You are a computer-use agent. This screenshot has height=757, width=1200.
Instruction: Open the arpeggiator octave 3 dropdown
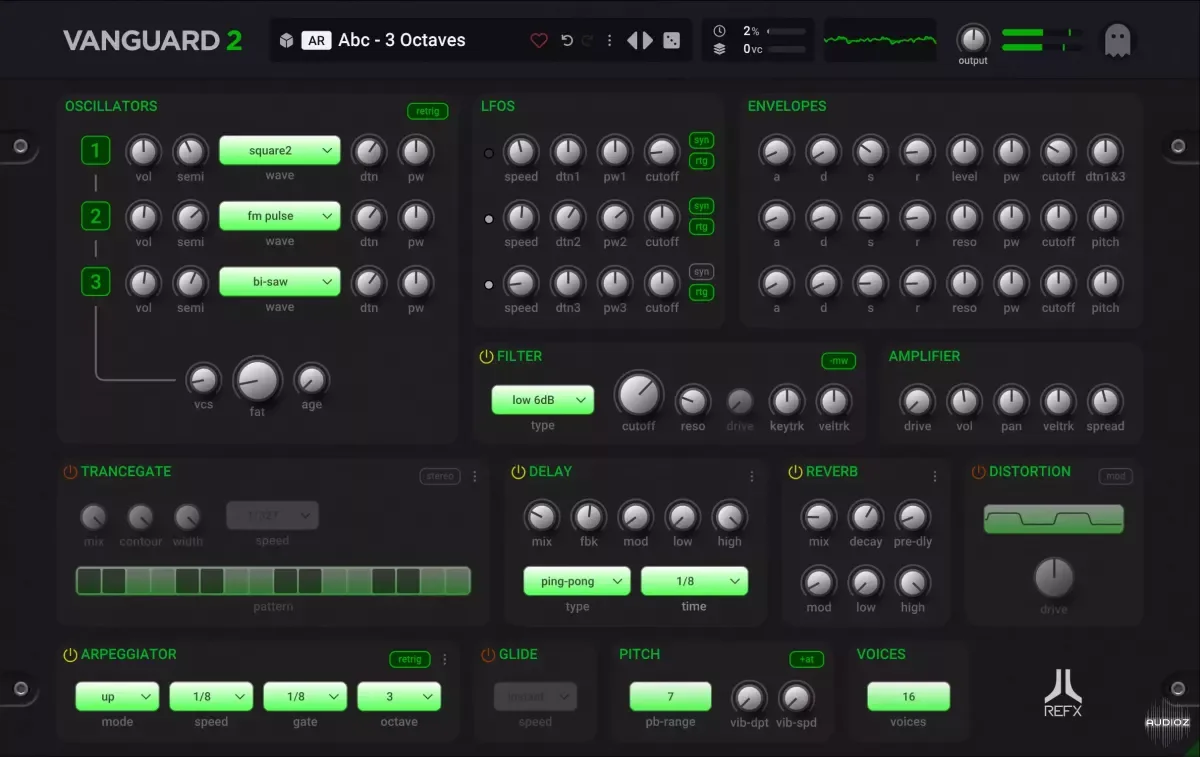(399, 697)
